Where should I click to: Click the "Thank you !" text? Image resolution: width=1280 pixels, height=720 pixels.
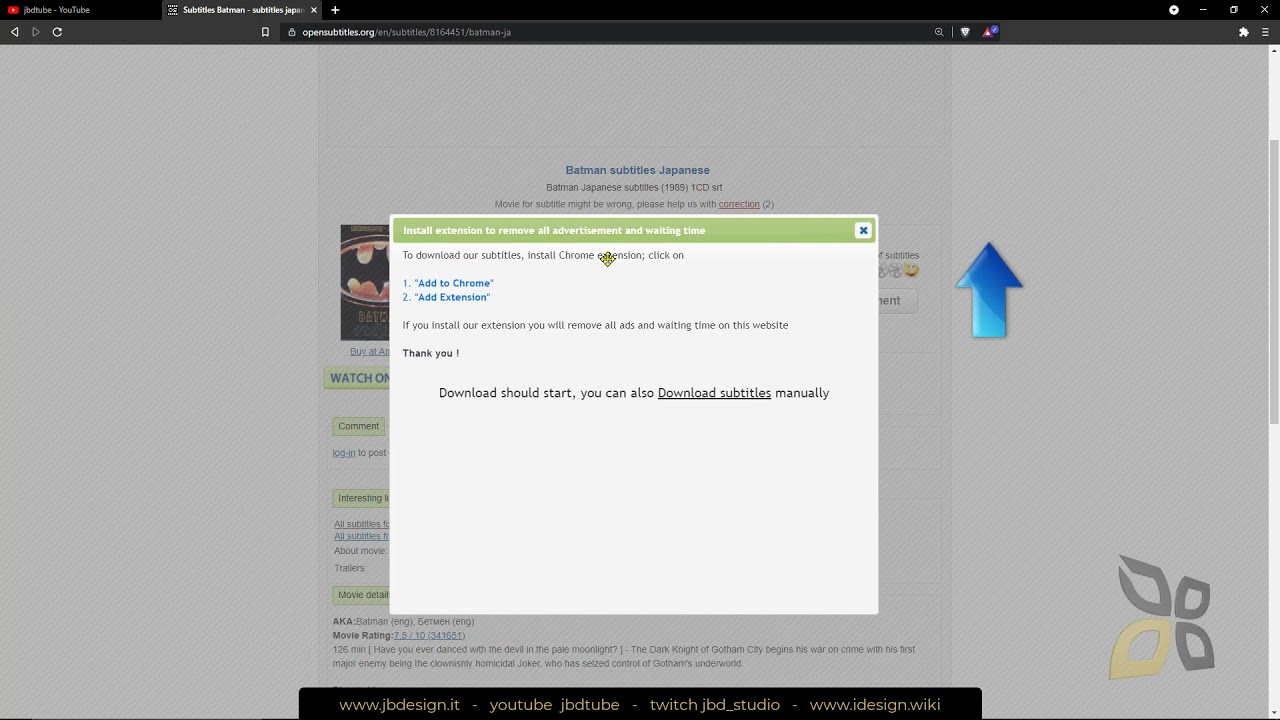431,353
